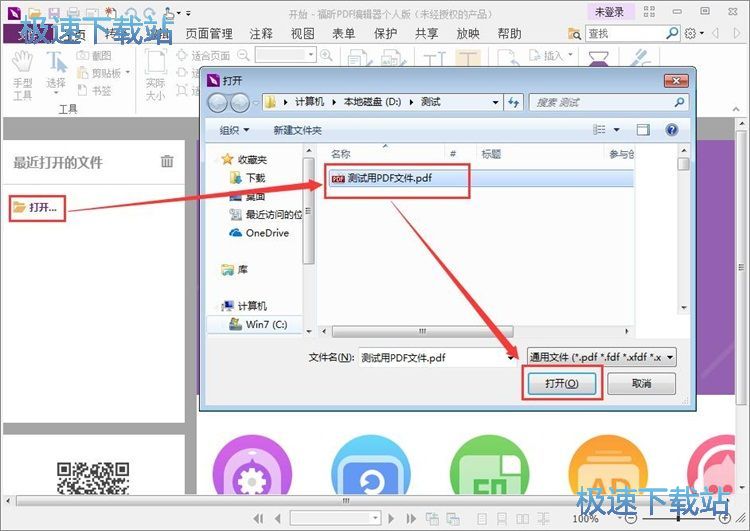Open dialog help question mark
This screenshot has width=750, height=531.
pos(672,130)
